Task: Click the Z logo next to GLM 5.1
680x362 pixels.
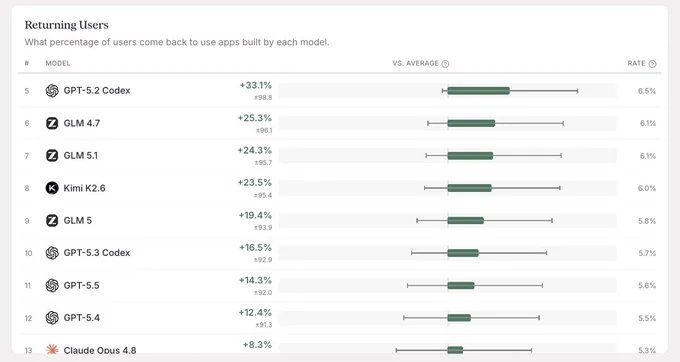Action: click(x=52, y=156)
